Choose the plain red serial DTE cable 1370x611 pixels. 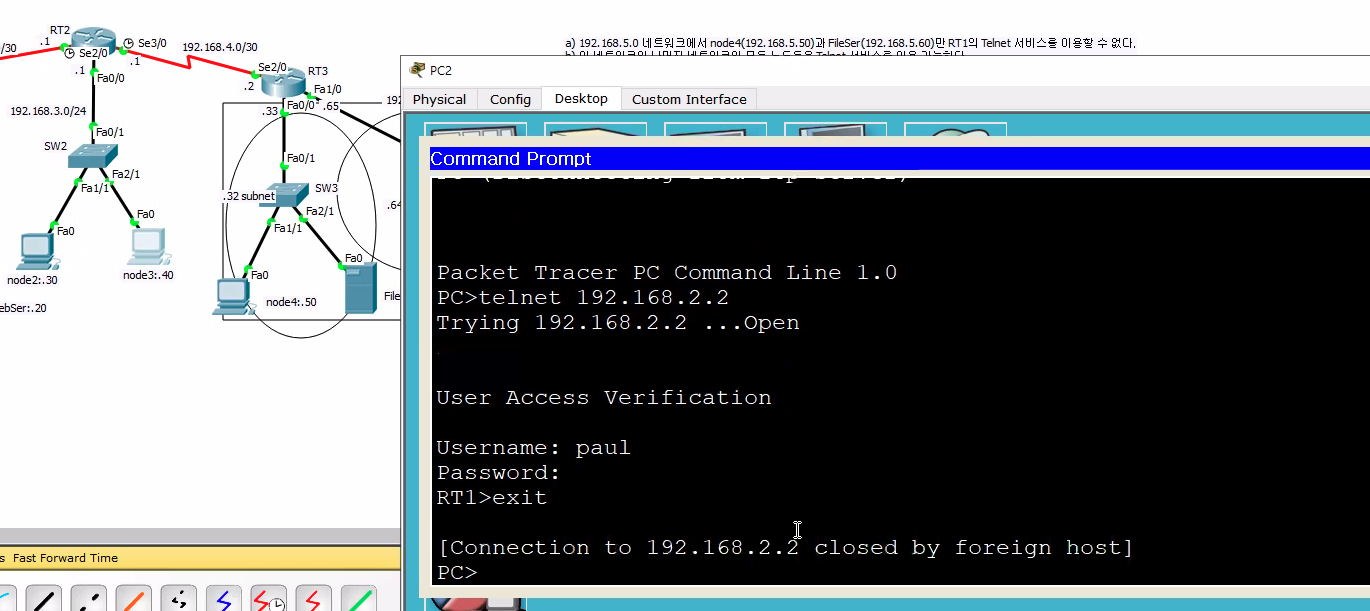point(314,600)
